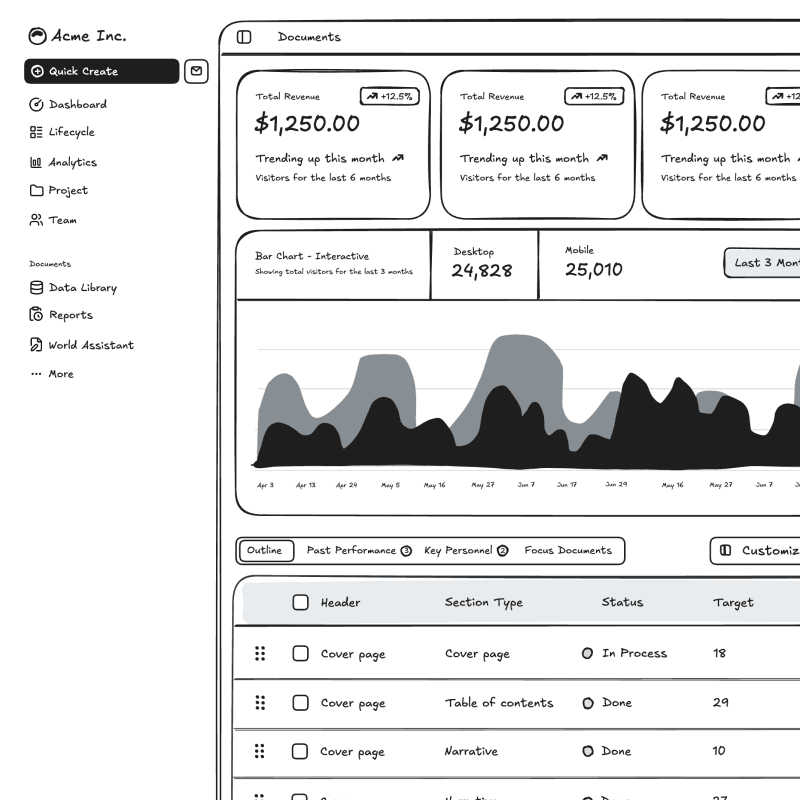Toggle the sidebar panel icon
800x800 pixels.
tap(244, 37)
